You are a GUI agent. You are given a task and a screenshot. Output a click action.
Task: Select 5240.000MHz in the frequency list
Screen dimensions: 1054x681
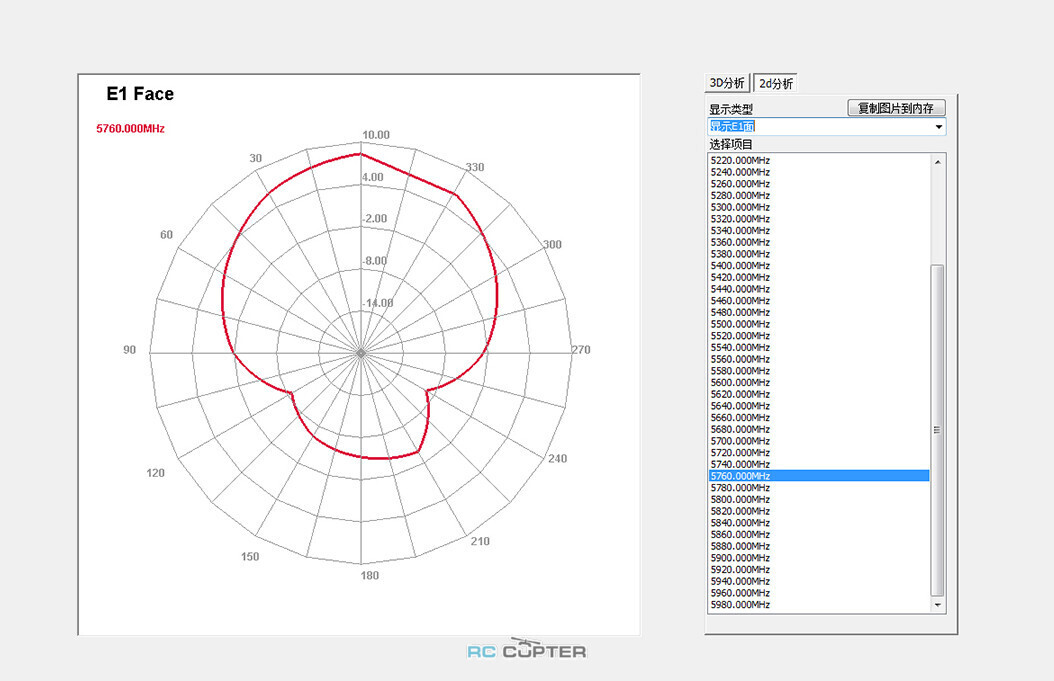pyautogui.click(x=819, y=172)
